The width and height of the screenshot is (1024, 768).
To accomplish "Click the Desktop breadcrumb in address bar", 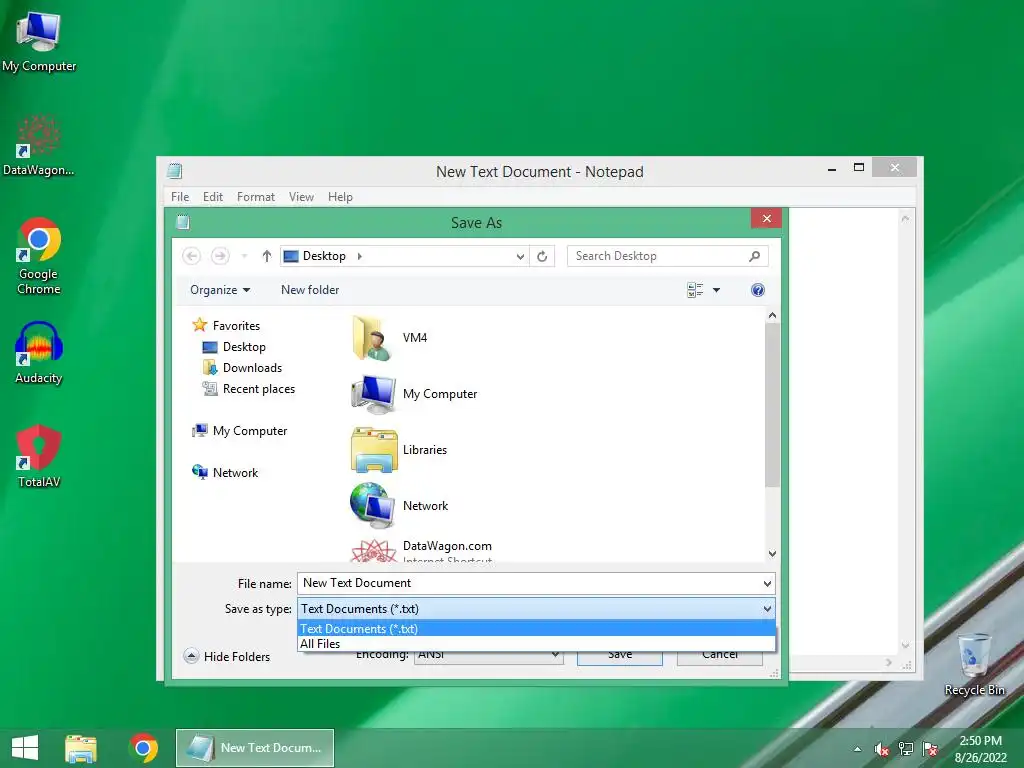I will [324, 256].
